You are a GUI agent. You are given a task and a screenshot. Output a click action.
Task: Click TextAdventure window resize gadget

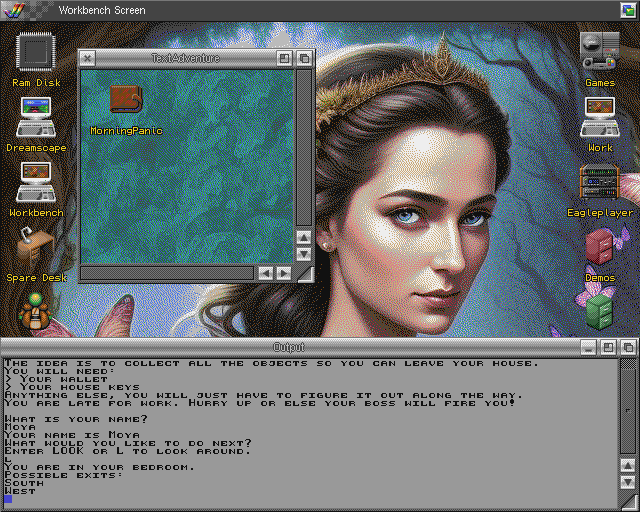[305, 274]
